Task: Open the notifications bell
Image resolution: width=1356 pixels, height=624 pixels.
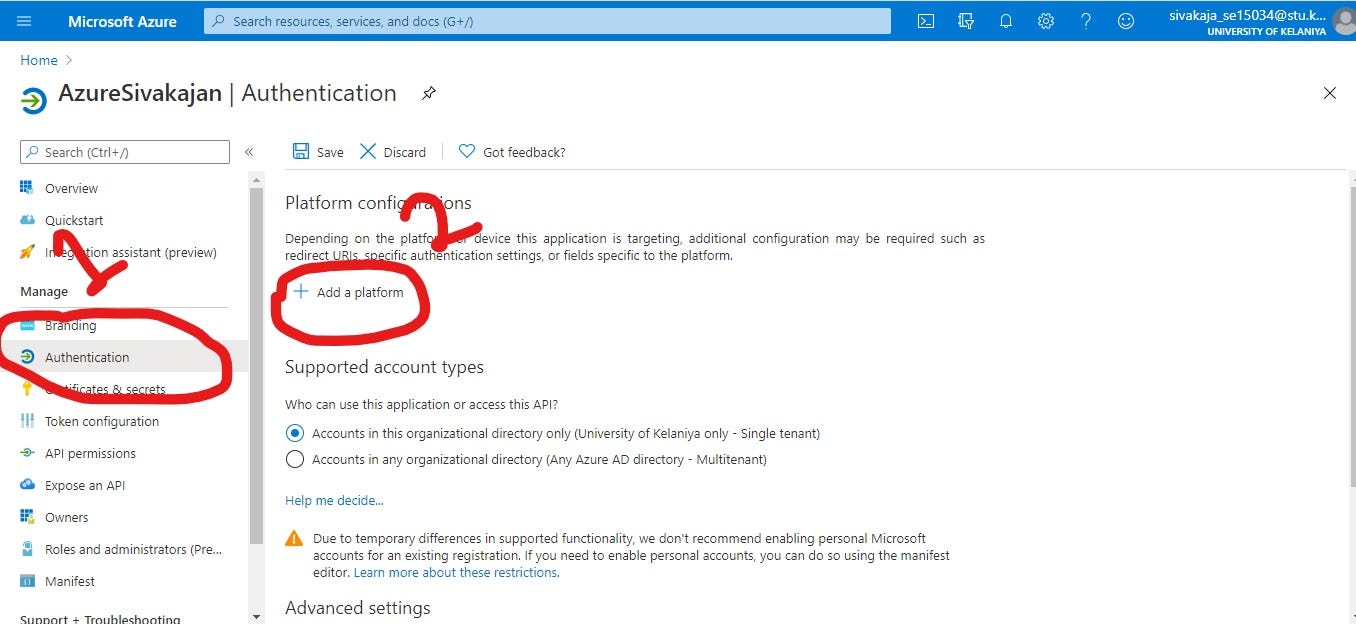Action: [1006, 21]
